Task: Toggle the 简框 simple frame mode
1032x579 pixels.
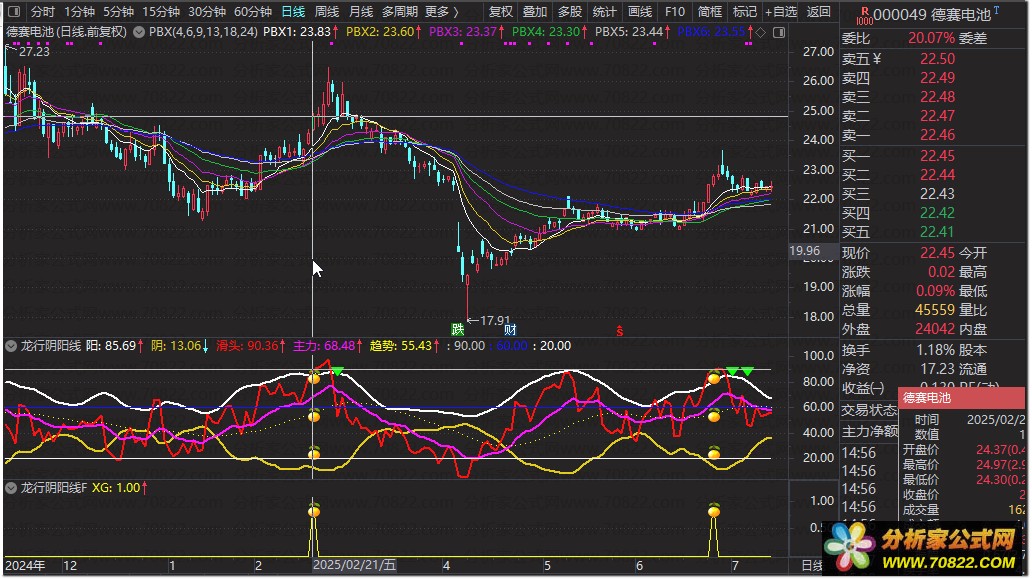Action: click(x=710, y=12)
